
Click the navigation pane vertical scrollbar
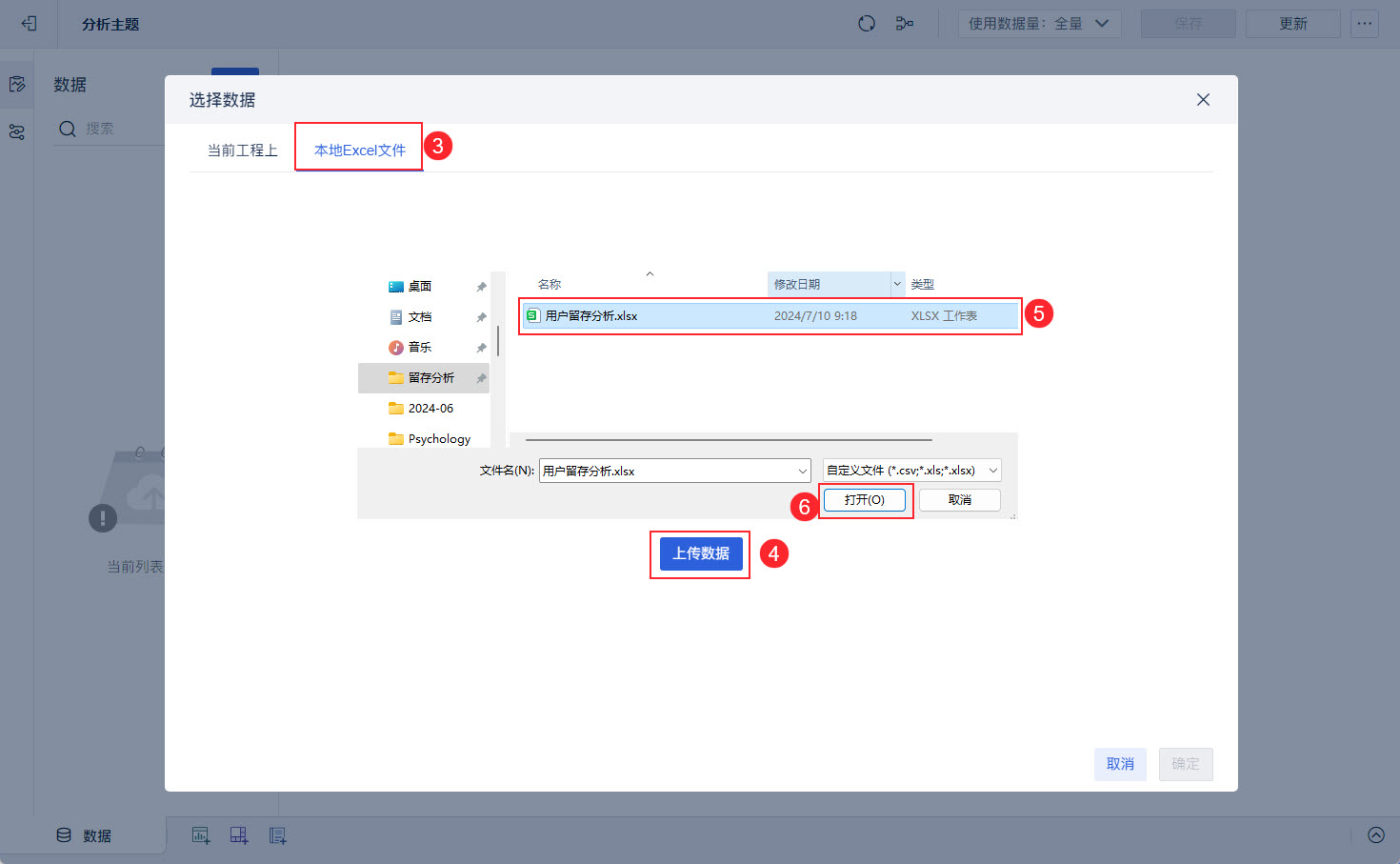(498, 340)
